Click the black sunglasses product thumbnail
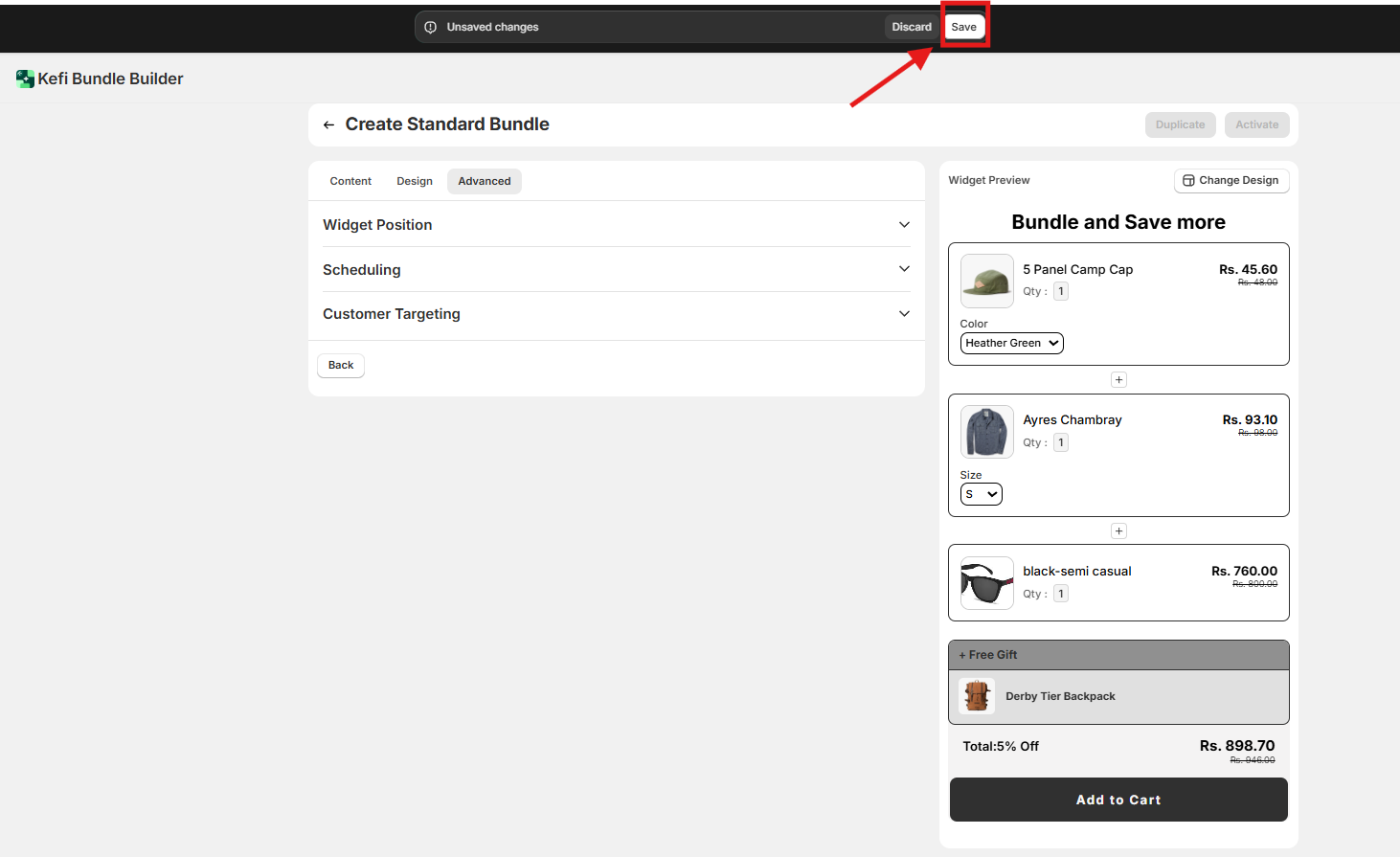 click(x=986, y=583)
